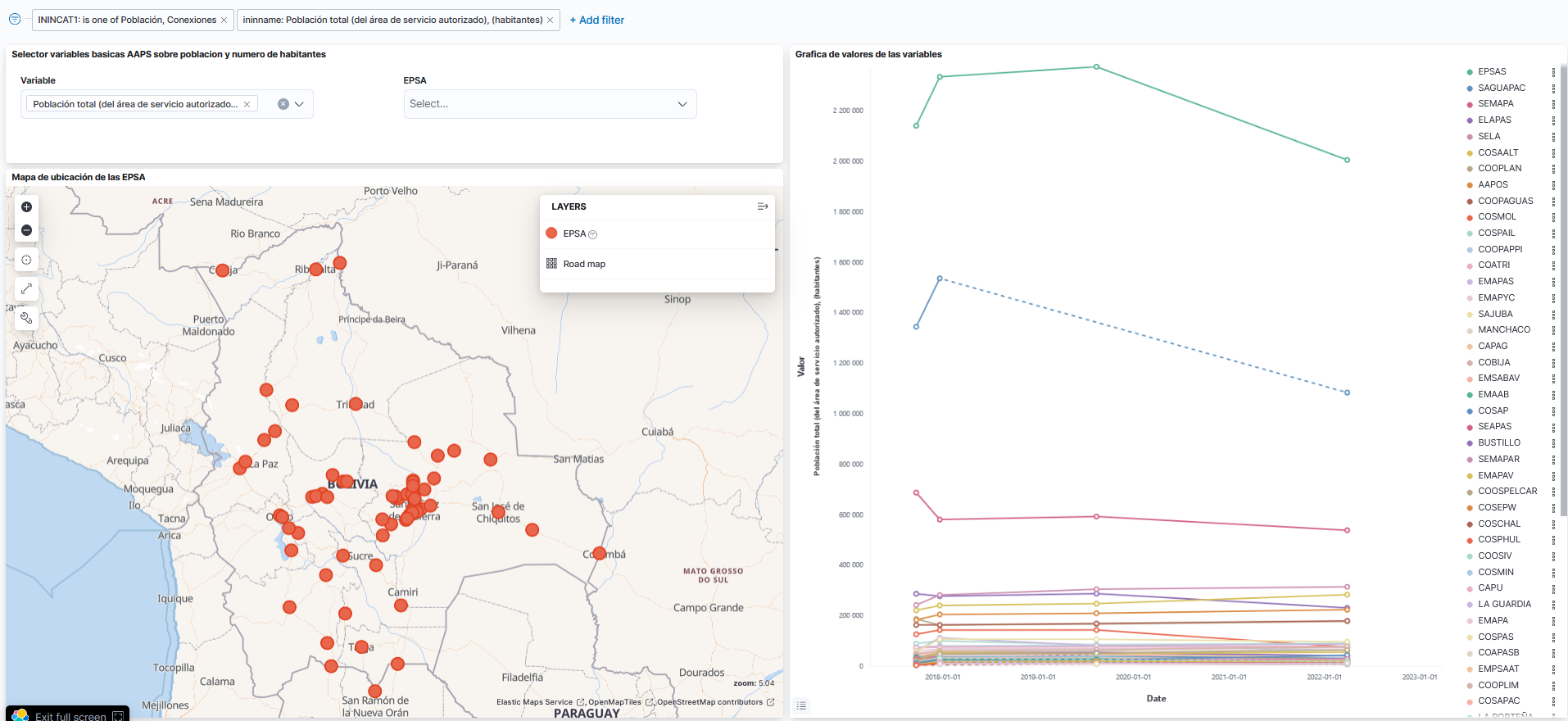Click the EPSAS green legend color dot
Screen dimensions: 1568x721
pos(1470,72)
